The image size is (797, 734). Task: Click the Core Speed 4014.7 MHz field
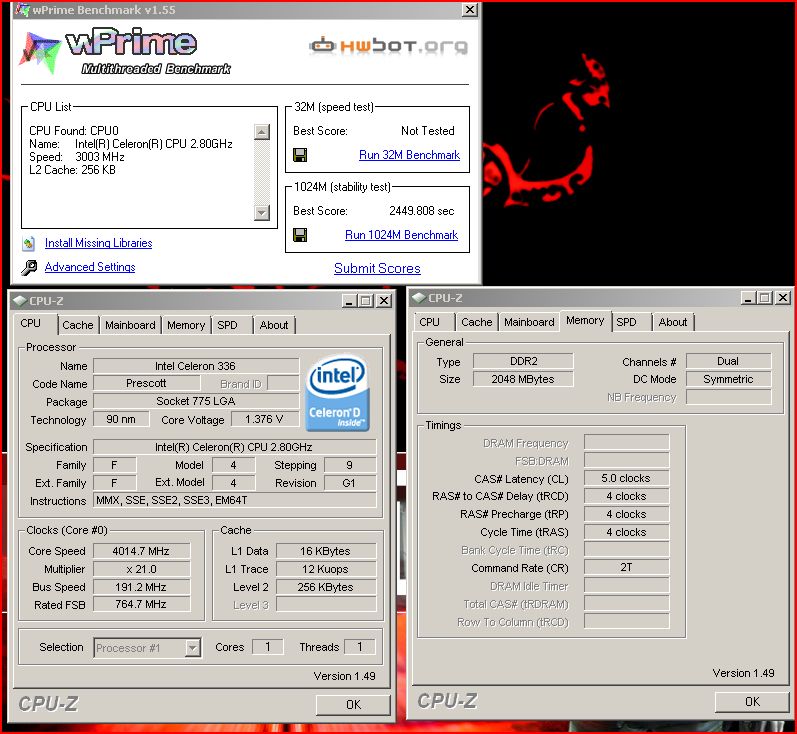click(x=141, y=551)
